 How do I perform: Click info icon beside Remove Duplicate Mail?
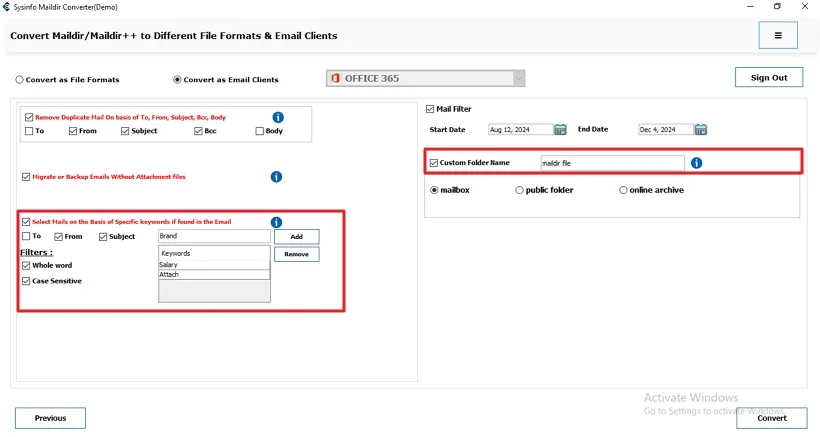pyautogui.click(x=278, y=117)
